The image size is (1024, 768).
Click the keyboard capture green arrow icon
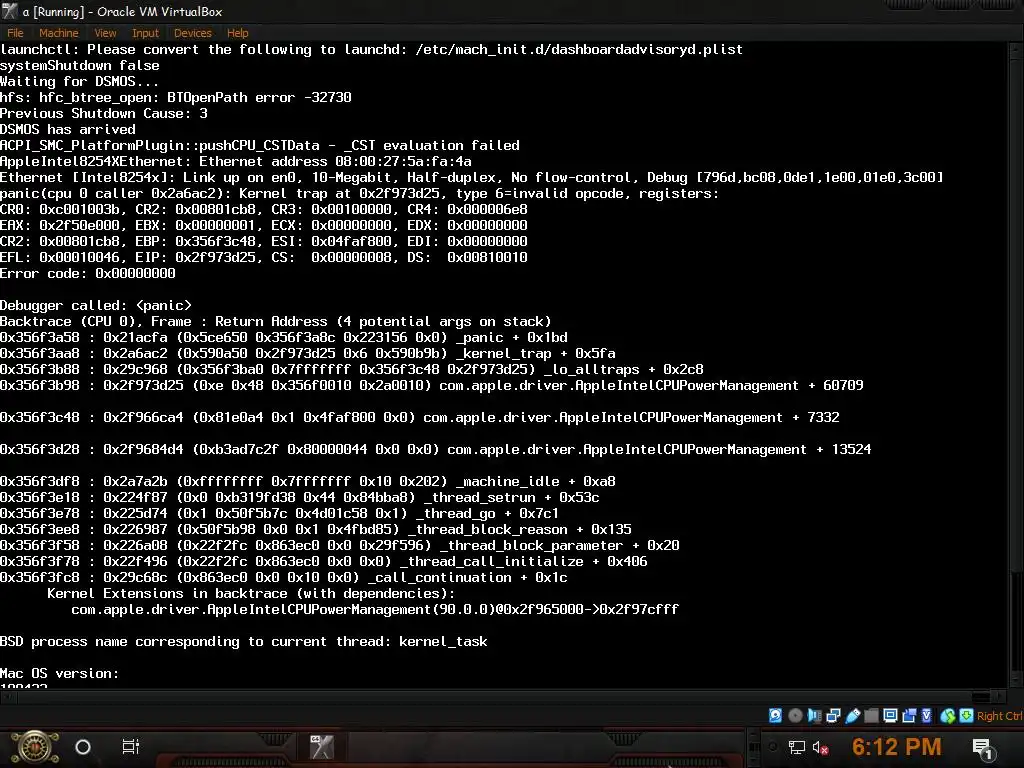(x=967, y=715)
